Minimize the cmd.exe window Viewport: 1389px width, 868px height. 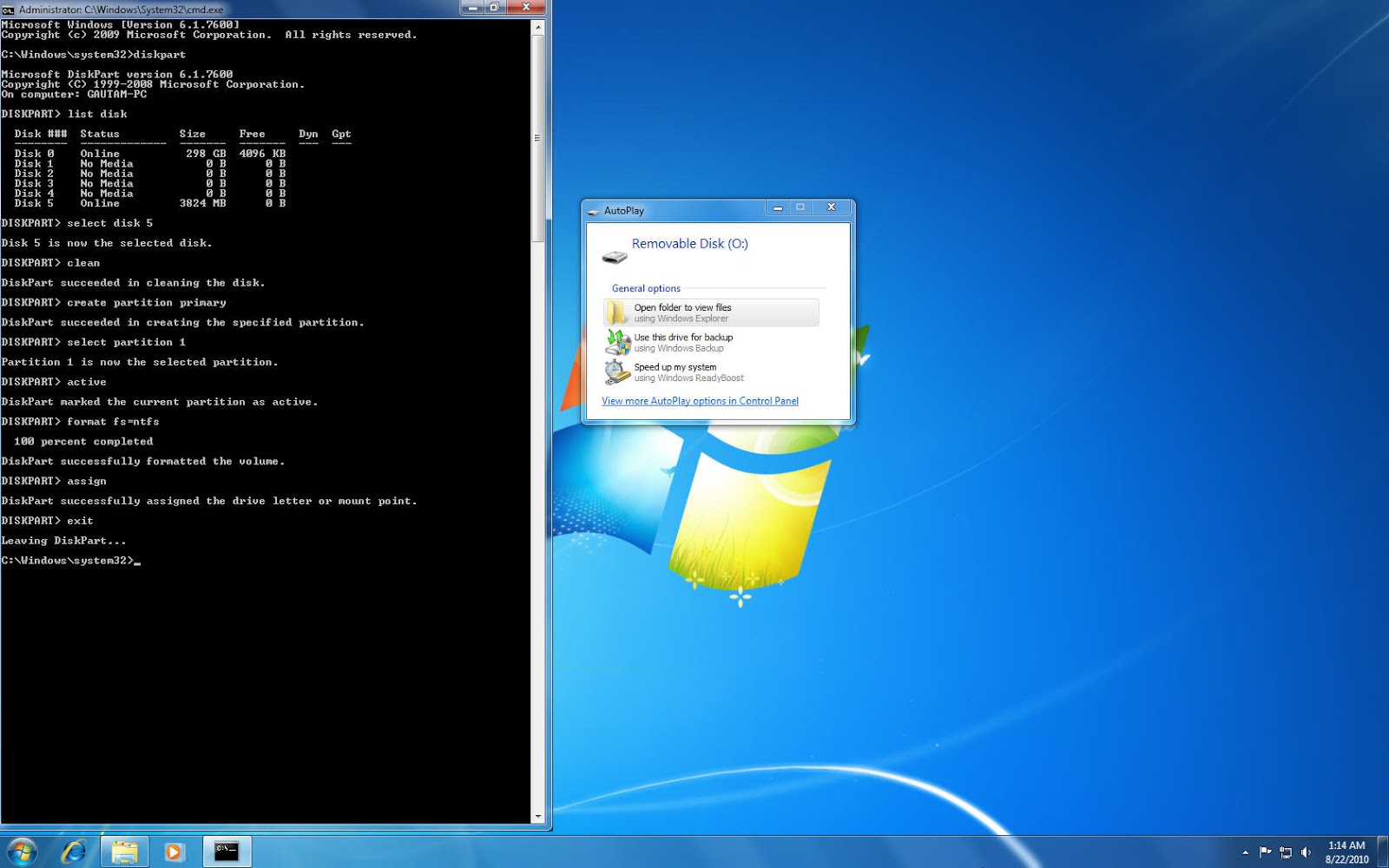473,8
